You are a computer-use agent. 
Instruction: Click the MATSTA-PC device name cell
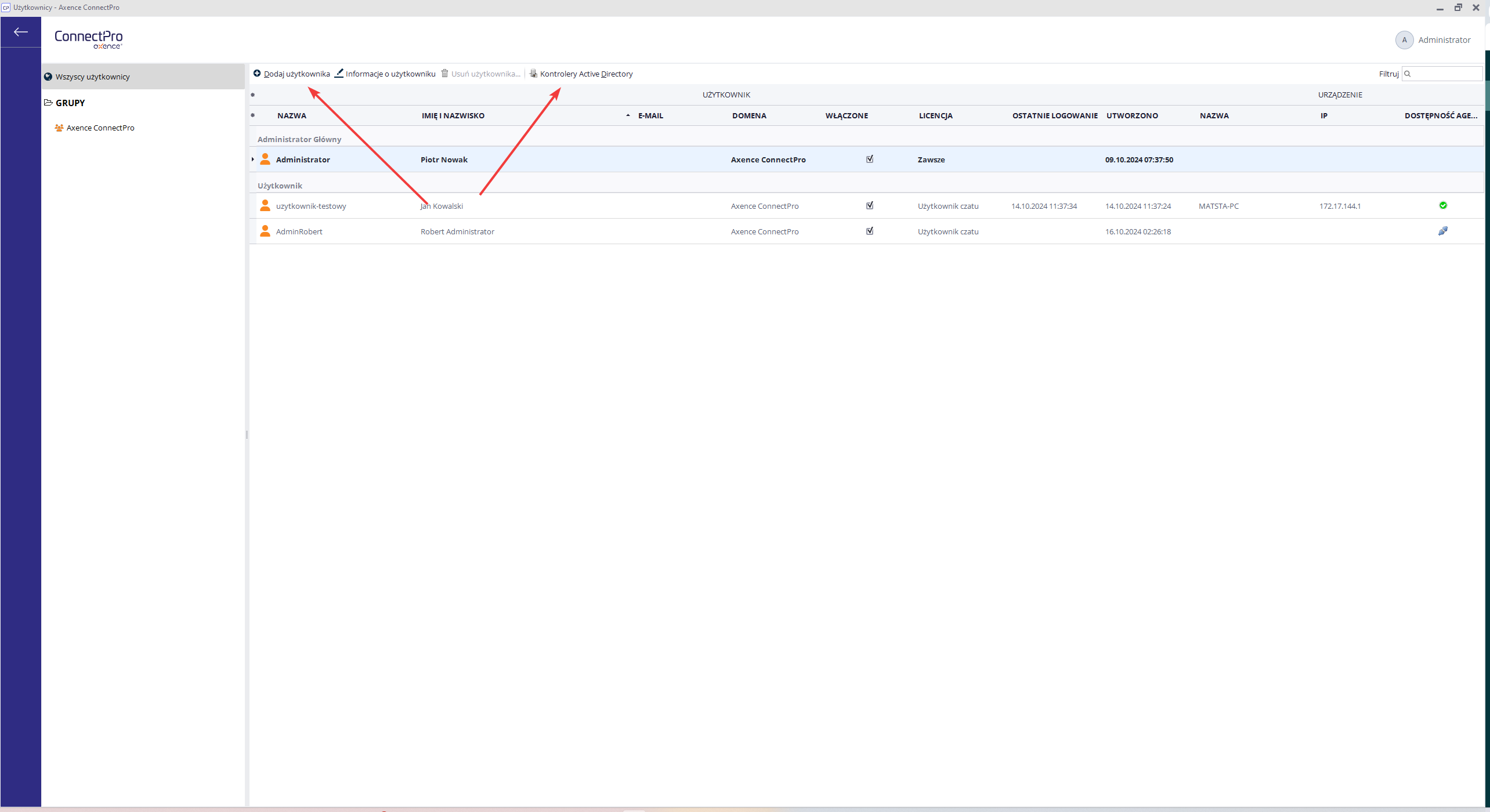click(1218, 206)
